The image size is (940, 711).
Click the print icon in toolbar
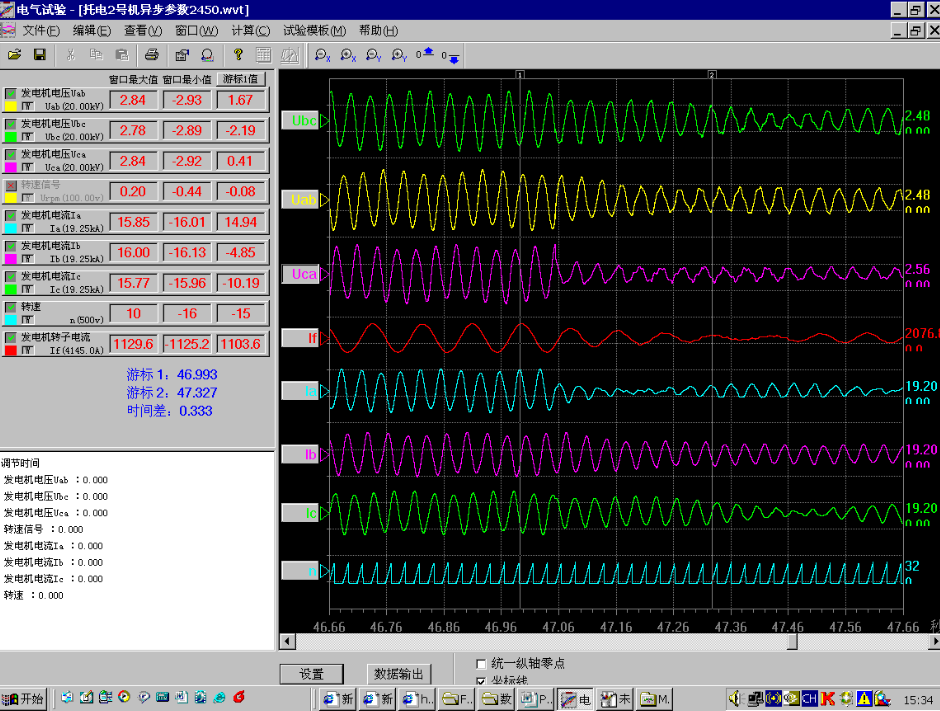pos(152,54)
